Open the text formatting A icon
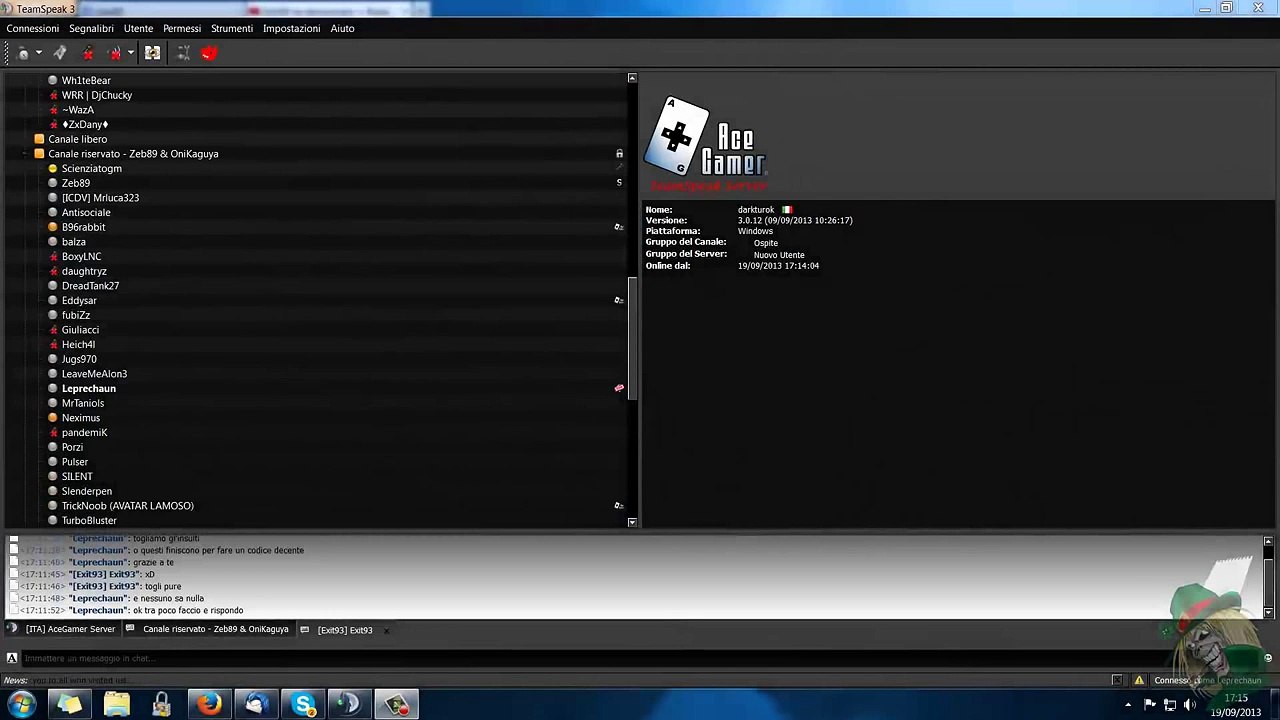Viewport: 1280px width, 720px height. pos(12,658)
